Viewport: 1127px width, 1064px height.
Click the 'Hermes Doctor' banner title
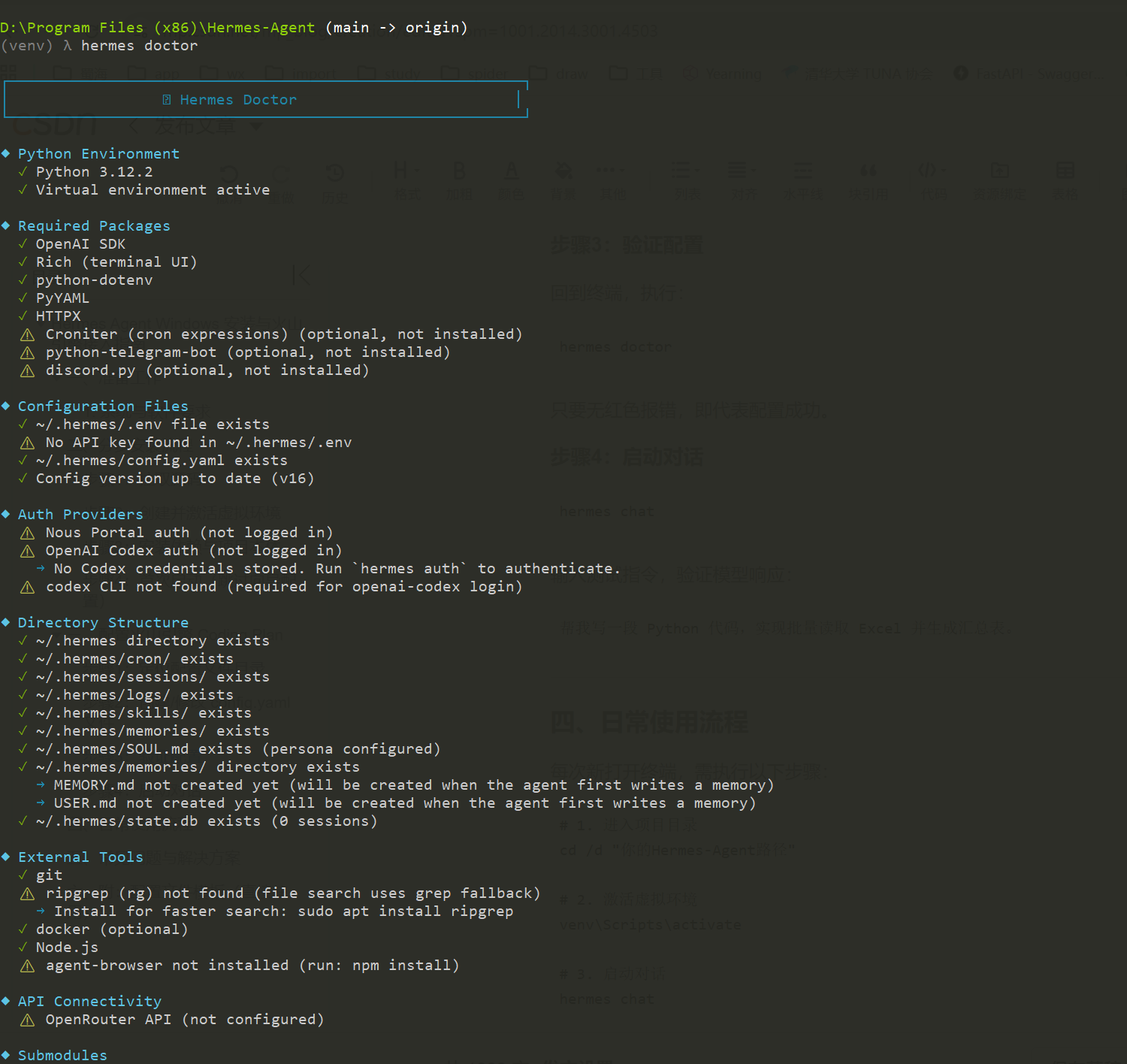(x=238, y=100)
